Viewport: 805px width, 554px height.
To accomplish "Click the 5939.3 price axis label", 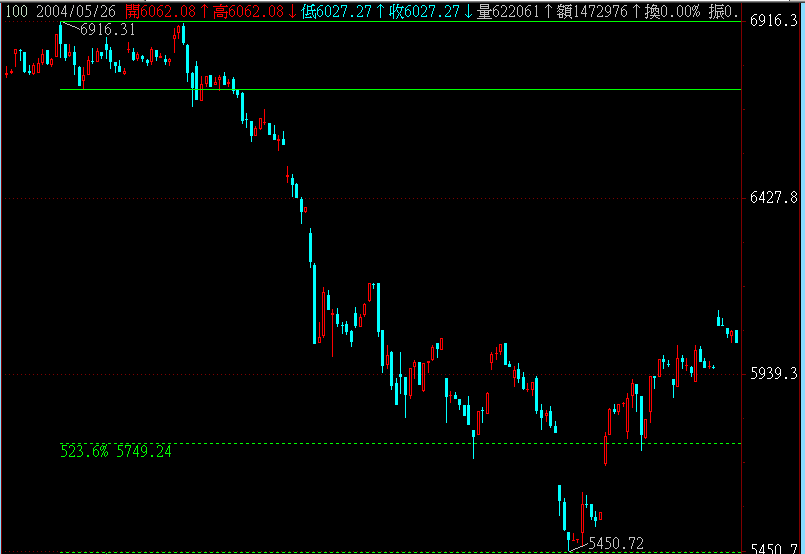I will [x=774, y=374].
